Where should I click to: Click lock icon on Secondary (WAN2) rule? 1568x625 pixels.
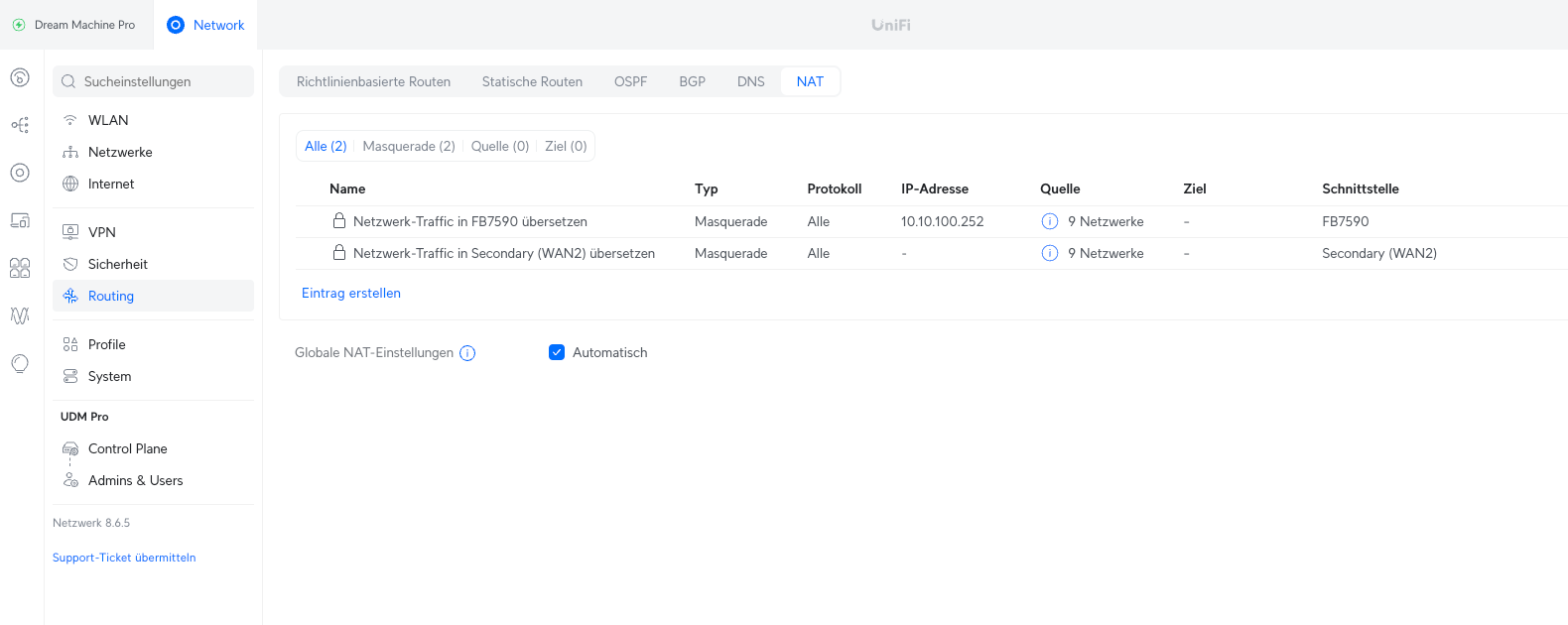click(339, 253)
